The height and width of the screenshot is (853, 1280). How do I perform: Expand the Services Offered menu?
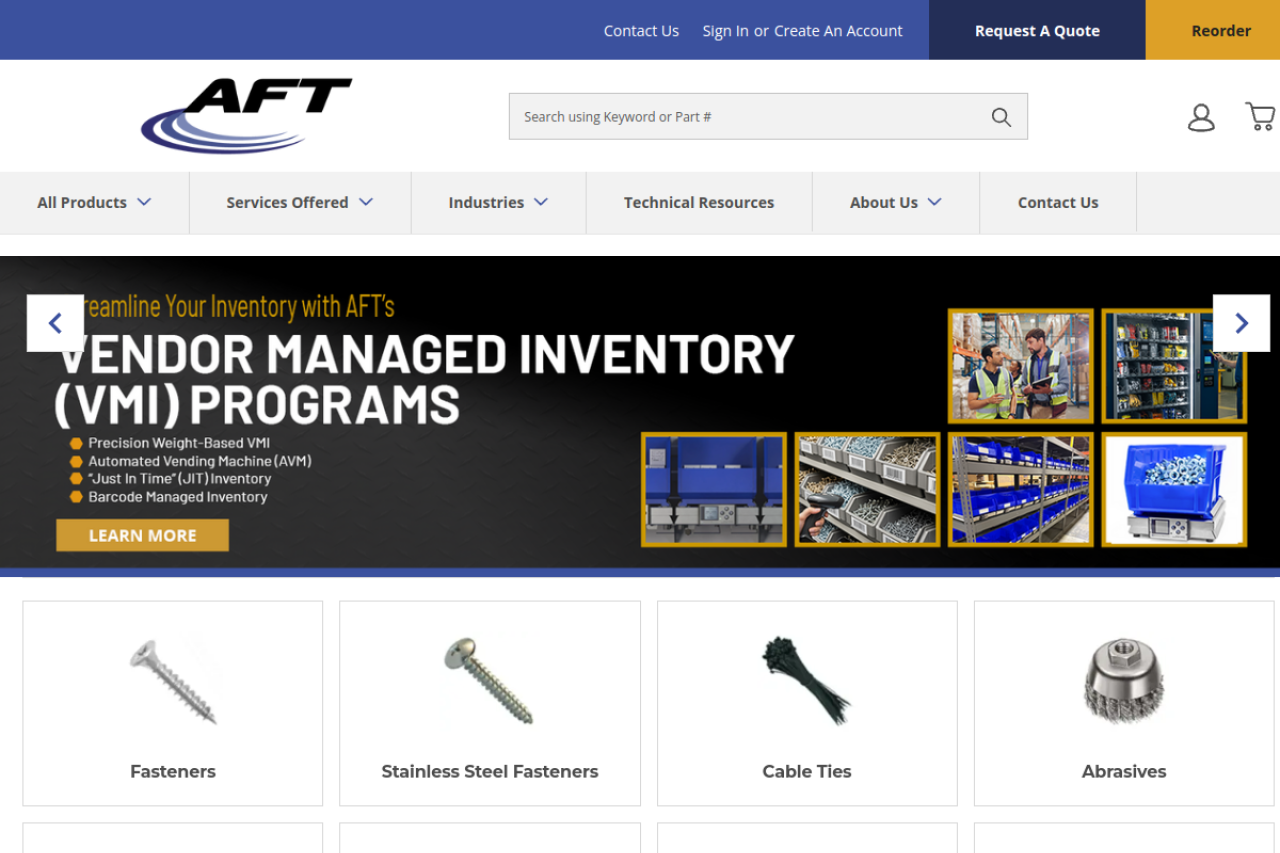(x=299, y=202)
